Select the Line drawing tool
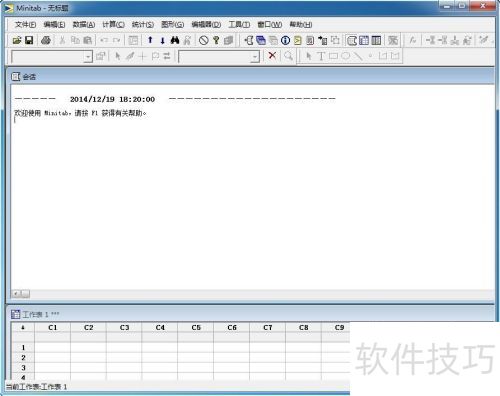Image resolution: width=500 pixels, height=396 pixels. coord(358,56)
